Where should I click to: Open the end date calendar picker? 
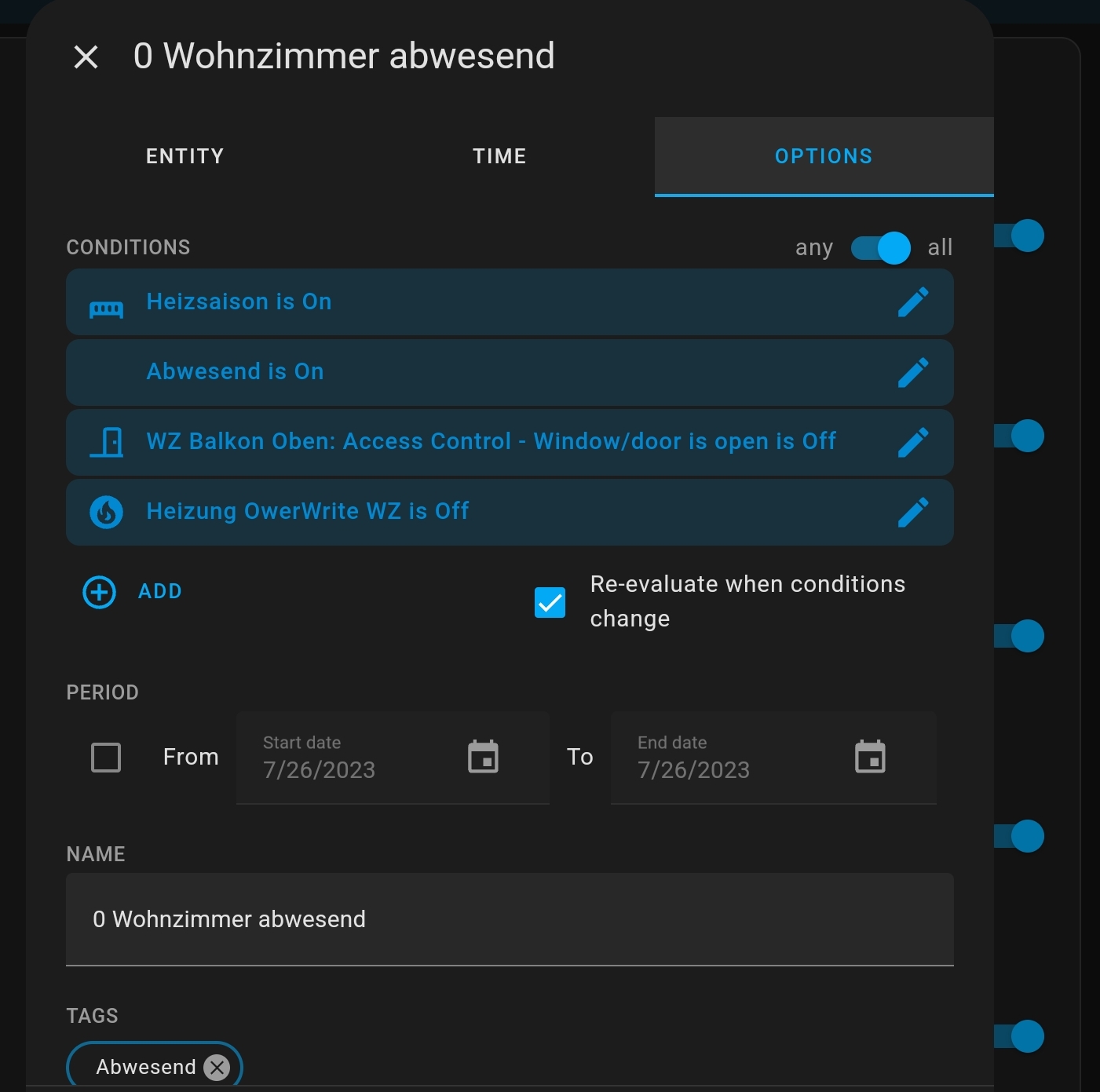(x=871, y=757)
